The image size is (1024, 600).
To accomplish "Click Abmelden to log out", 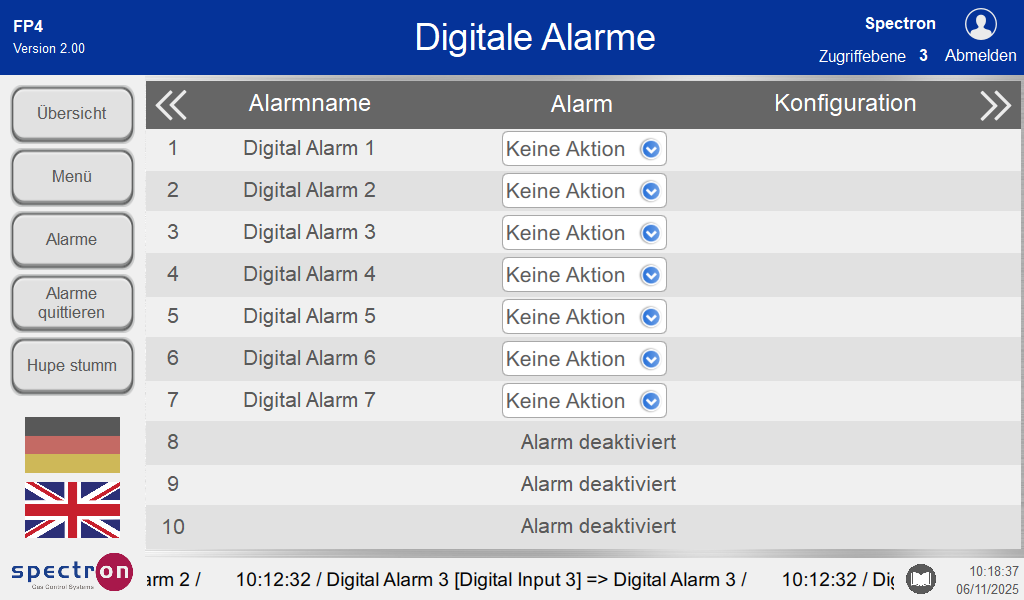I will click(980, 56).
